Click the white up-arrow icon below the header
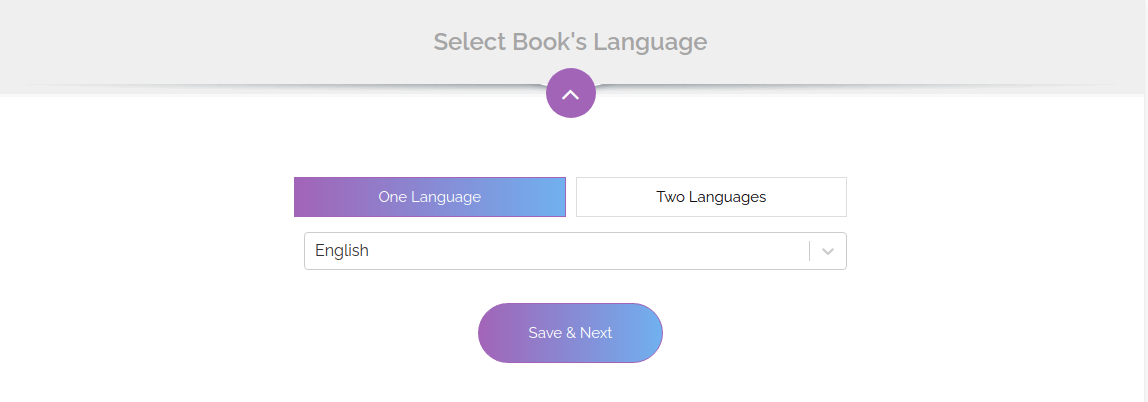Screen dimensions: 1148x402 pos(570,94)
